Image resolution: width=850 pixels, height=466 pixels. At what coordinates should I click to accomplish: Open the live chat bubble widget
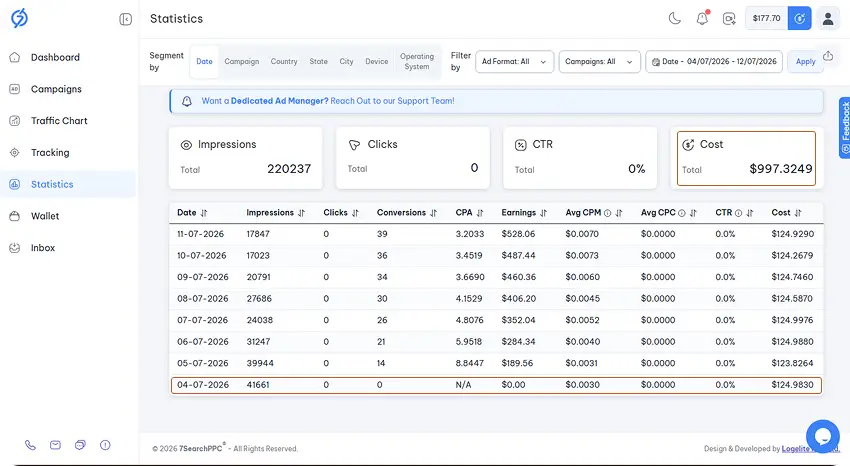tap(822, 436)
